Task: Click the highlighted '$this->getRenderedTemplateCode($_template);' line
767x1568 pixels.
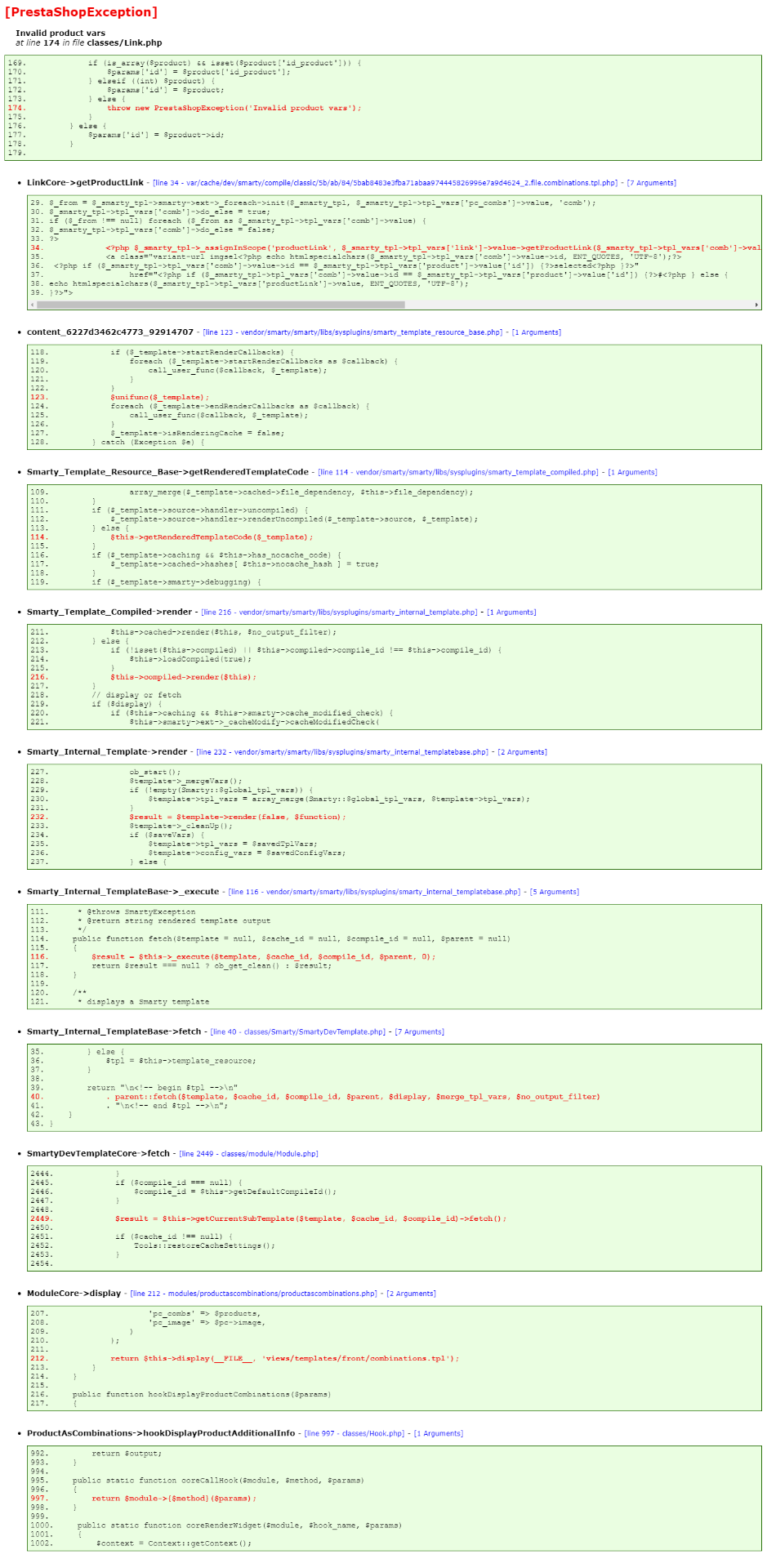Action: pyautogui.click(x=212, y=537)
